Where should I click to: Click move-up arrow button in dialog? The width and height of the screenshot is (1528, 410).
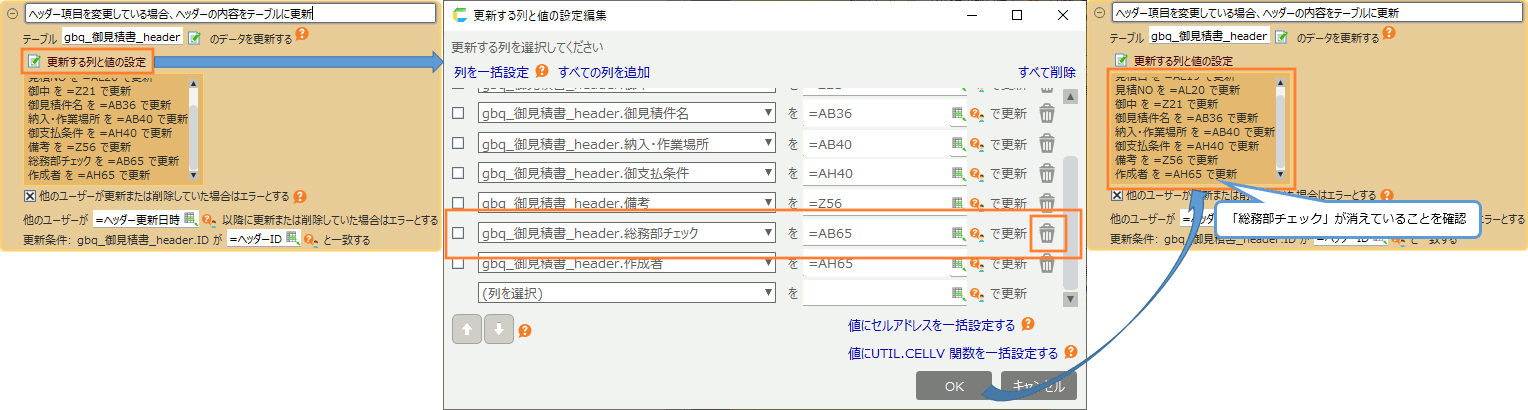click(467, 329)
